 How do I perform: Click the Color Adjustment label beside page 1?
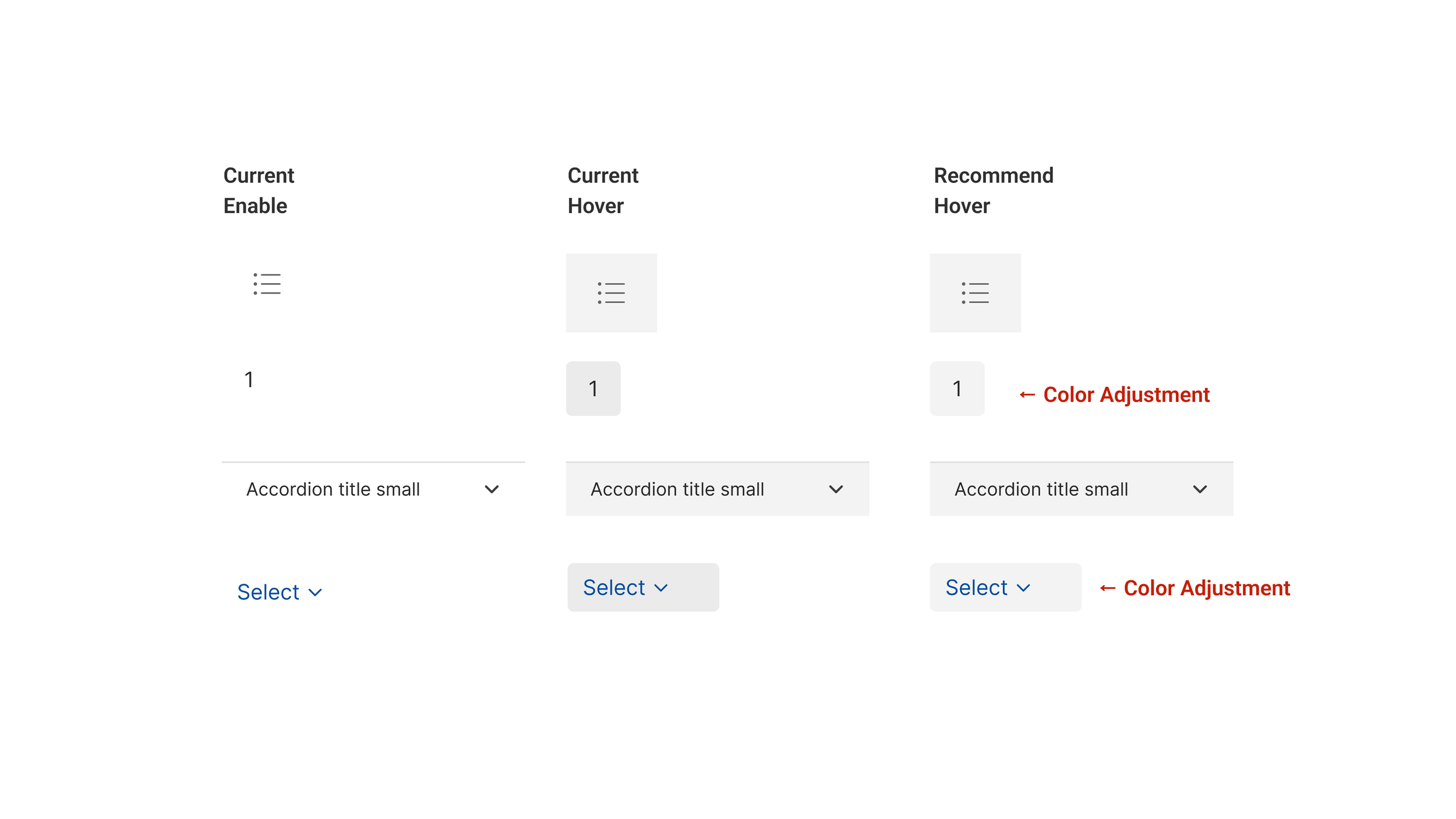tap(1126, 395)
